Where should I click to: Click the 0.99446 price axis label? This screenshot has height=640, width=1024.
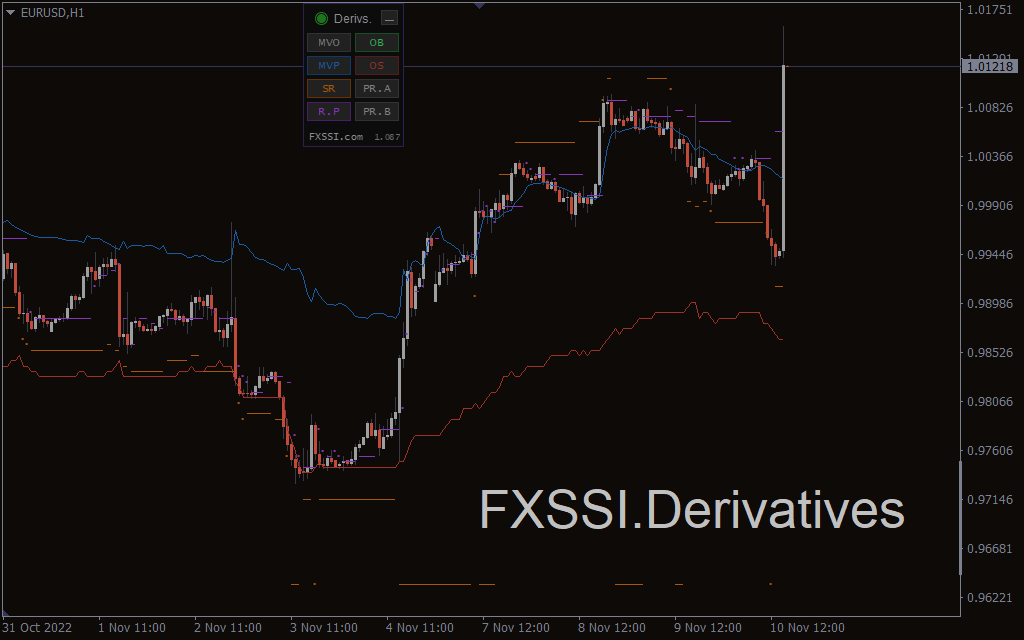tap(990, 254)
